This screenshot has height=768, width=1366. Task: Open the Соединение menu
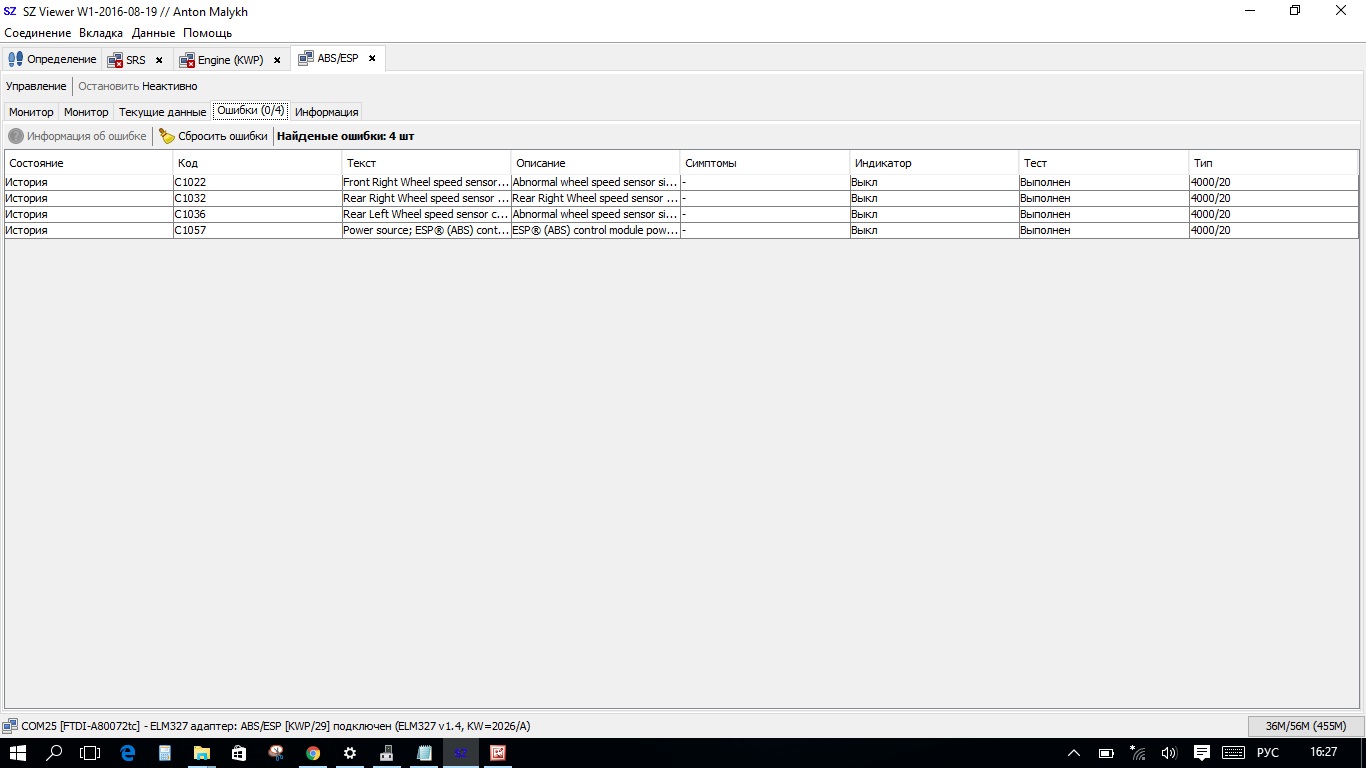coord(38,33)
